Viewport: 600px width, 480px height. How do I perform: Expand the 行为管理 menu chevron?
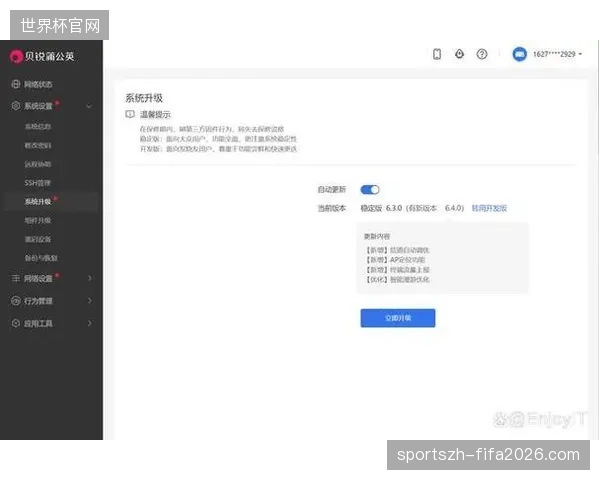(x=90, y=301)
